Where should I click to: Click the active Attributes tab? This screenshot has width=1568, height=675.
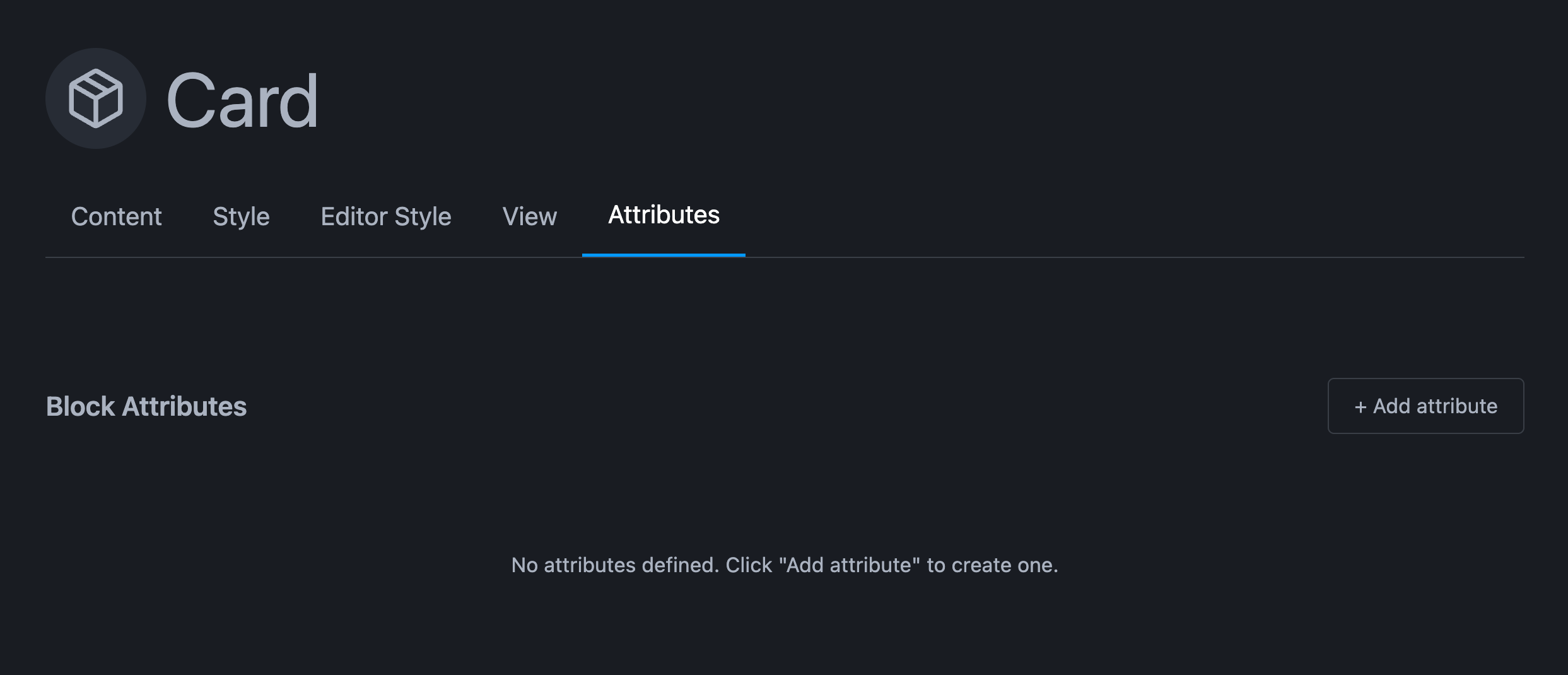(664, 215)
